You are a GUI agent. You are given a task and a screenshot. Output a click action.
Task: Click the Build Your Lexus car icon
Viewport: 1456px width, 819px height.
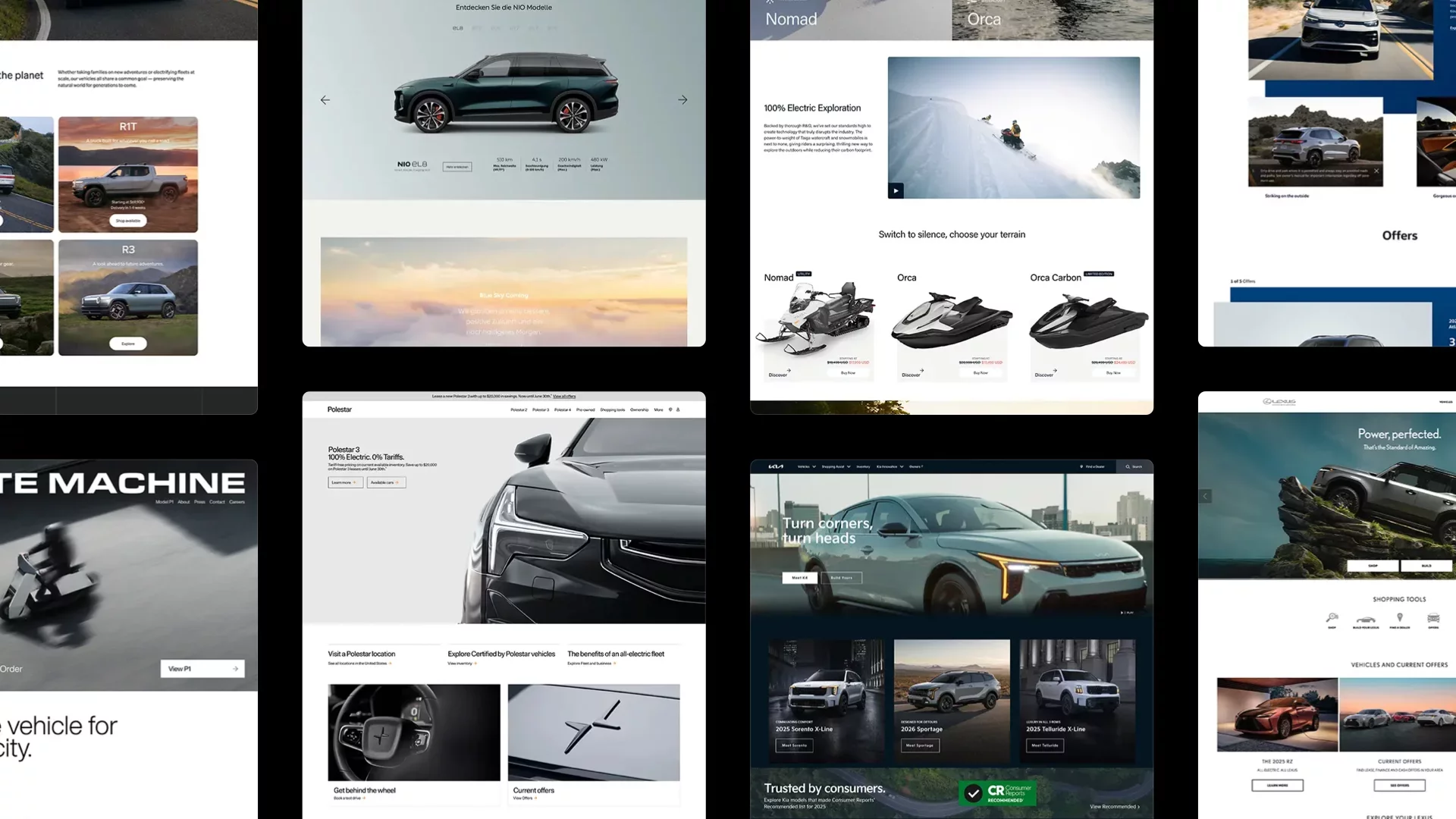coord(1366,621)
